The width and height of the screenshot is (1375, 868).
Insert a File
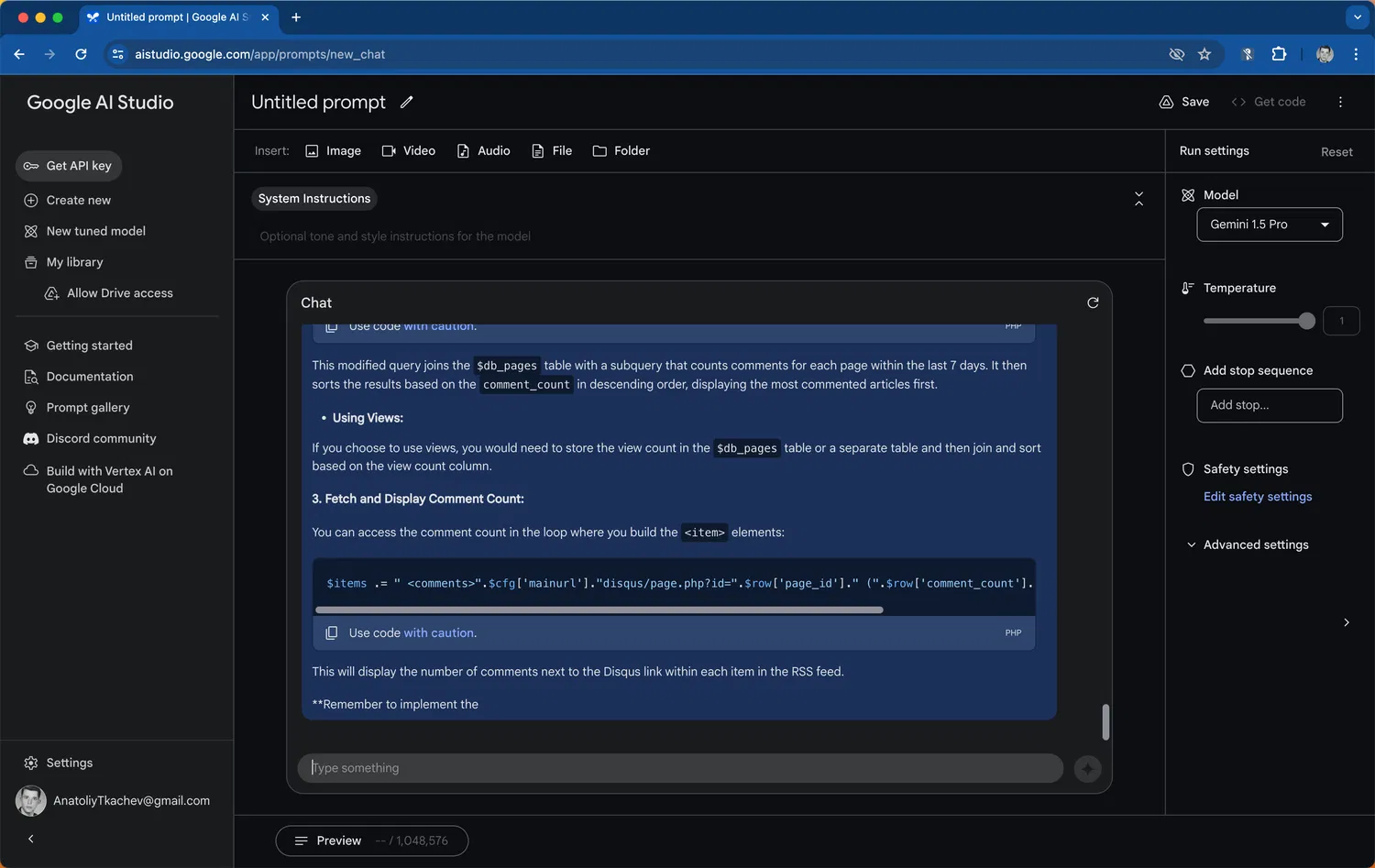coord(552,151)
